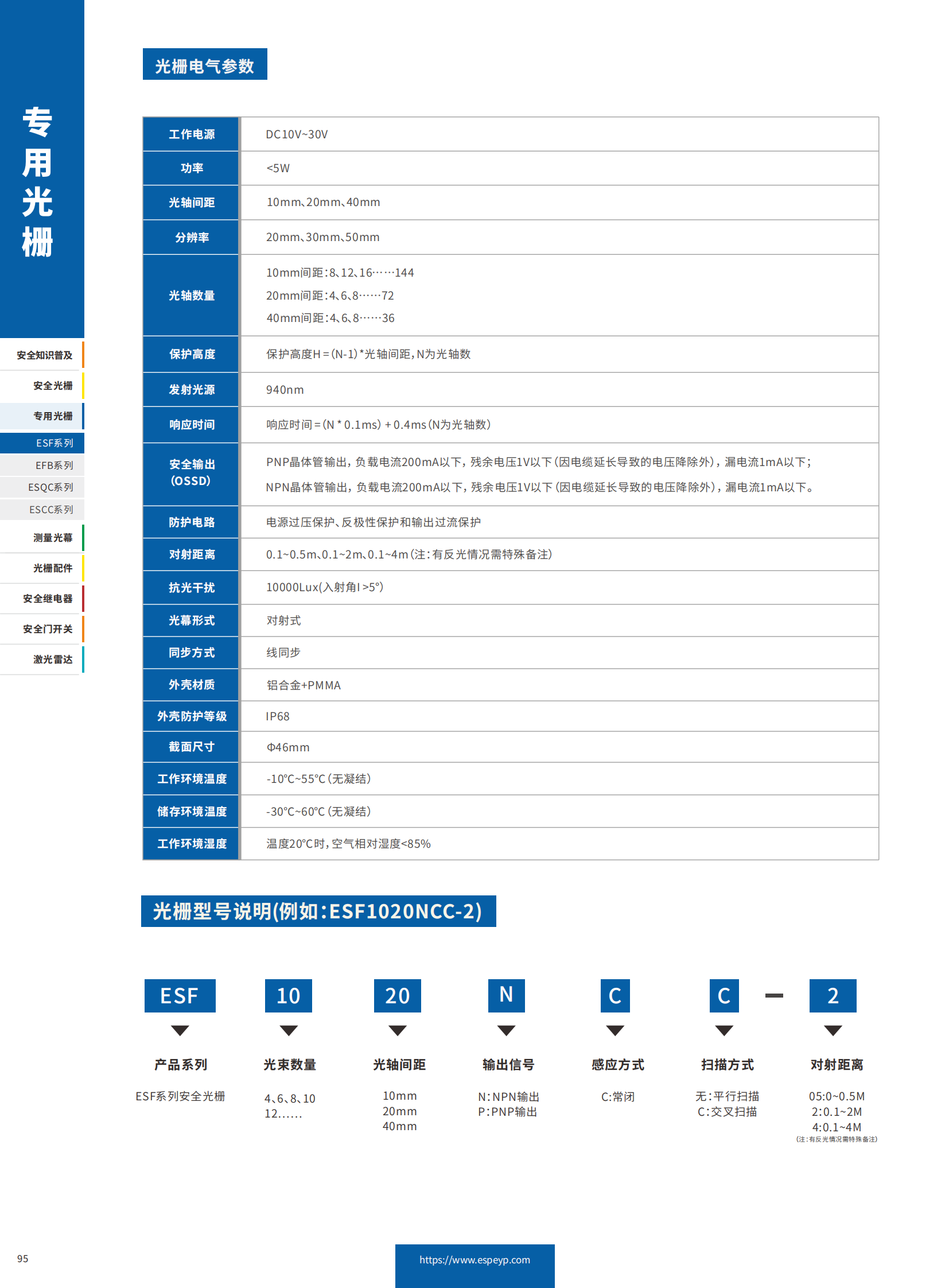Select the 对射距离 box showing 2

pyautogui.click(x=834, y=996)
